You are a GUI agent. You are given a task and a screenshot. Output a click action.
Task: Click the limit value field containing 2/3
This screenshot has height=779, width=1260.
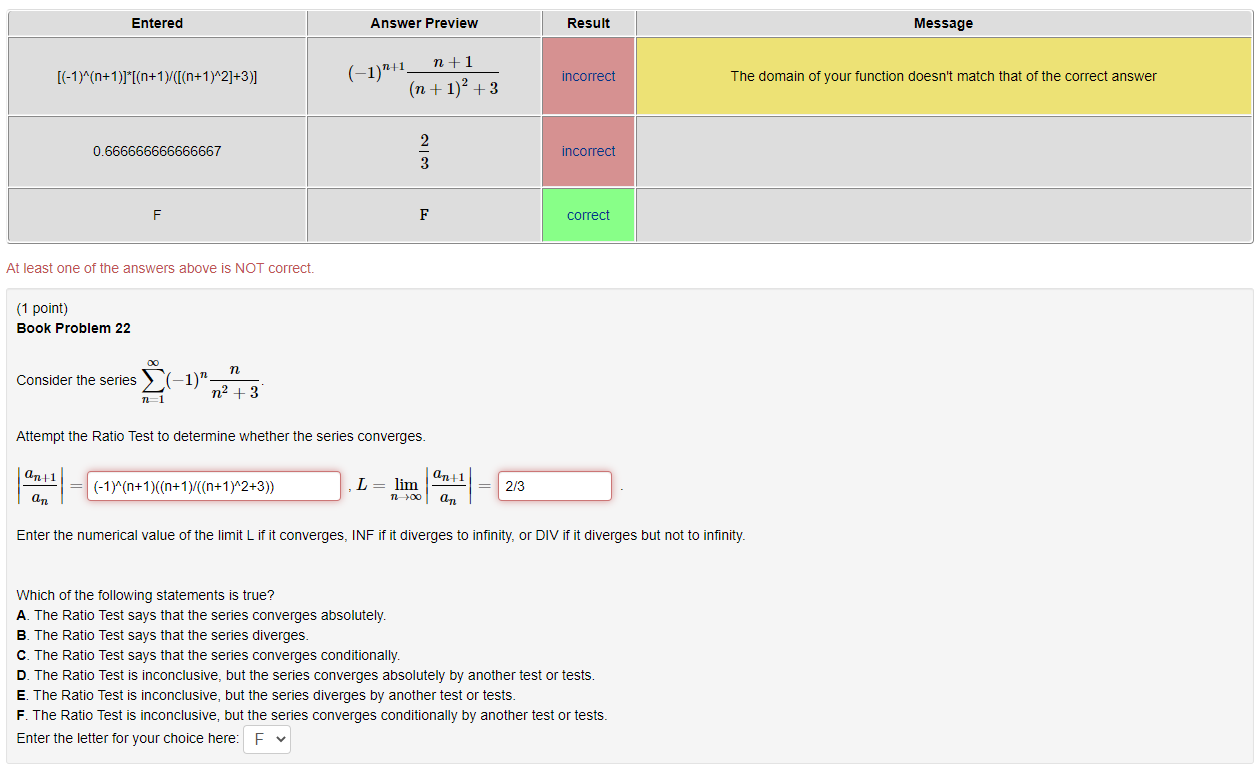pos(554,485)
